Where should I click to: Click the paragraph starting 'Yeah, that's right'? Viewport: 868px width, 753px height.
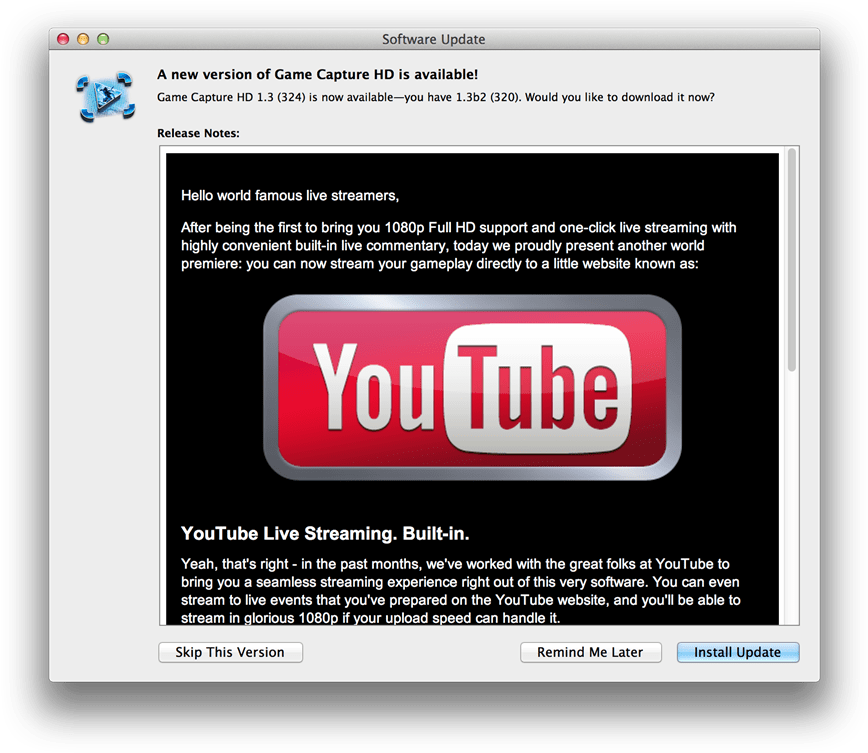(x=461, y=591)
